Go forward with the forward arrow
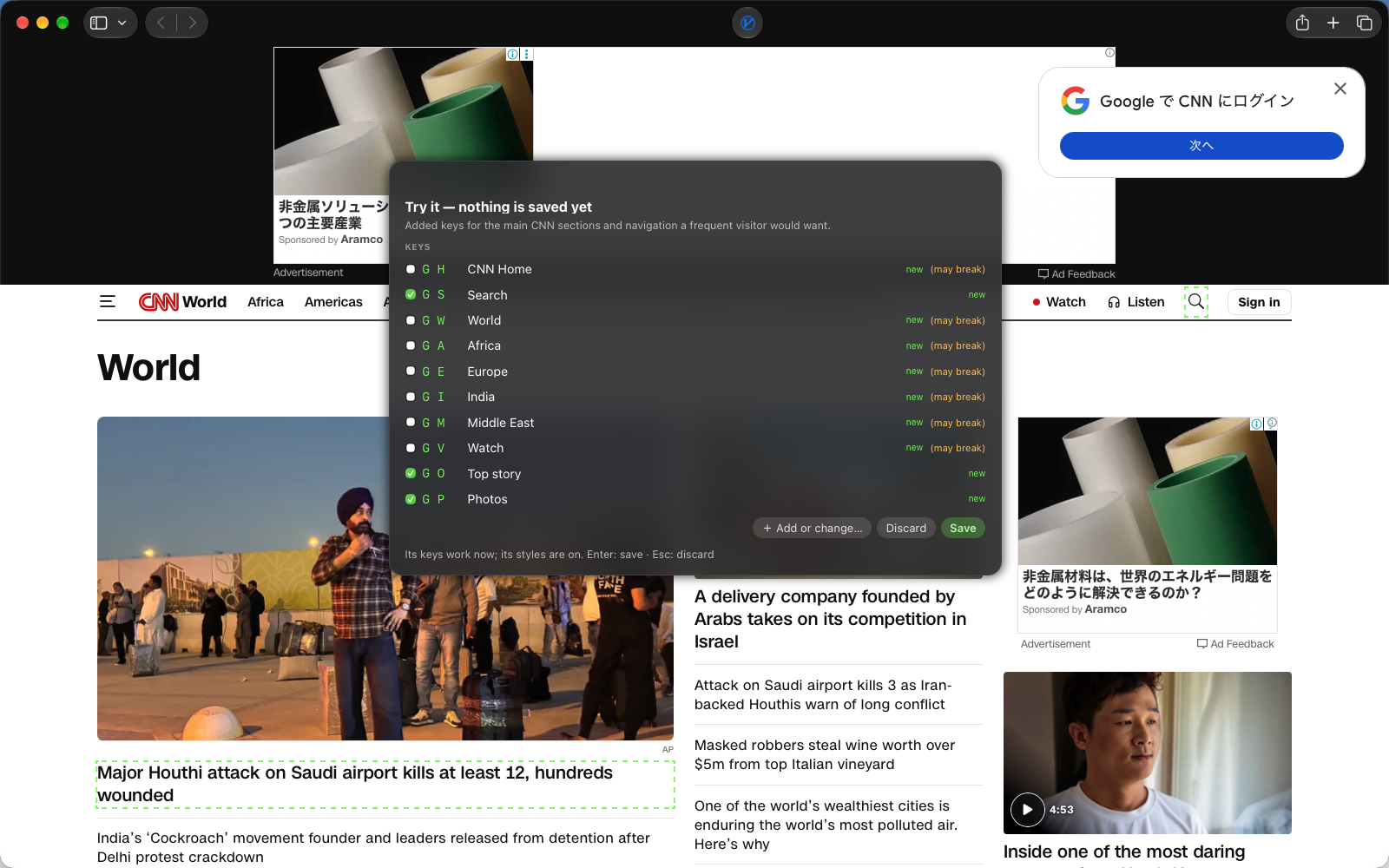 coord(193,23)
